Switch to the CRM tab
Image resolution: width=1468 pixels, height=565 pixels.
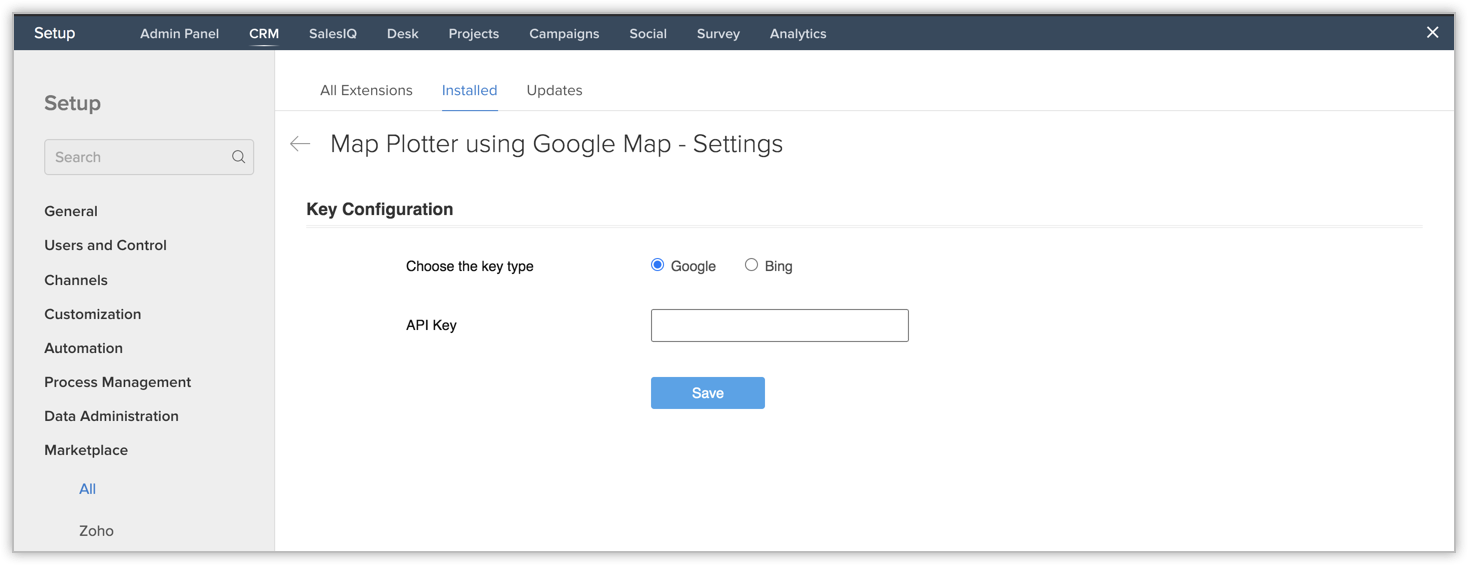click(x=264, y=33)
